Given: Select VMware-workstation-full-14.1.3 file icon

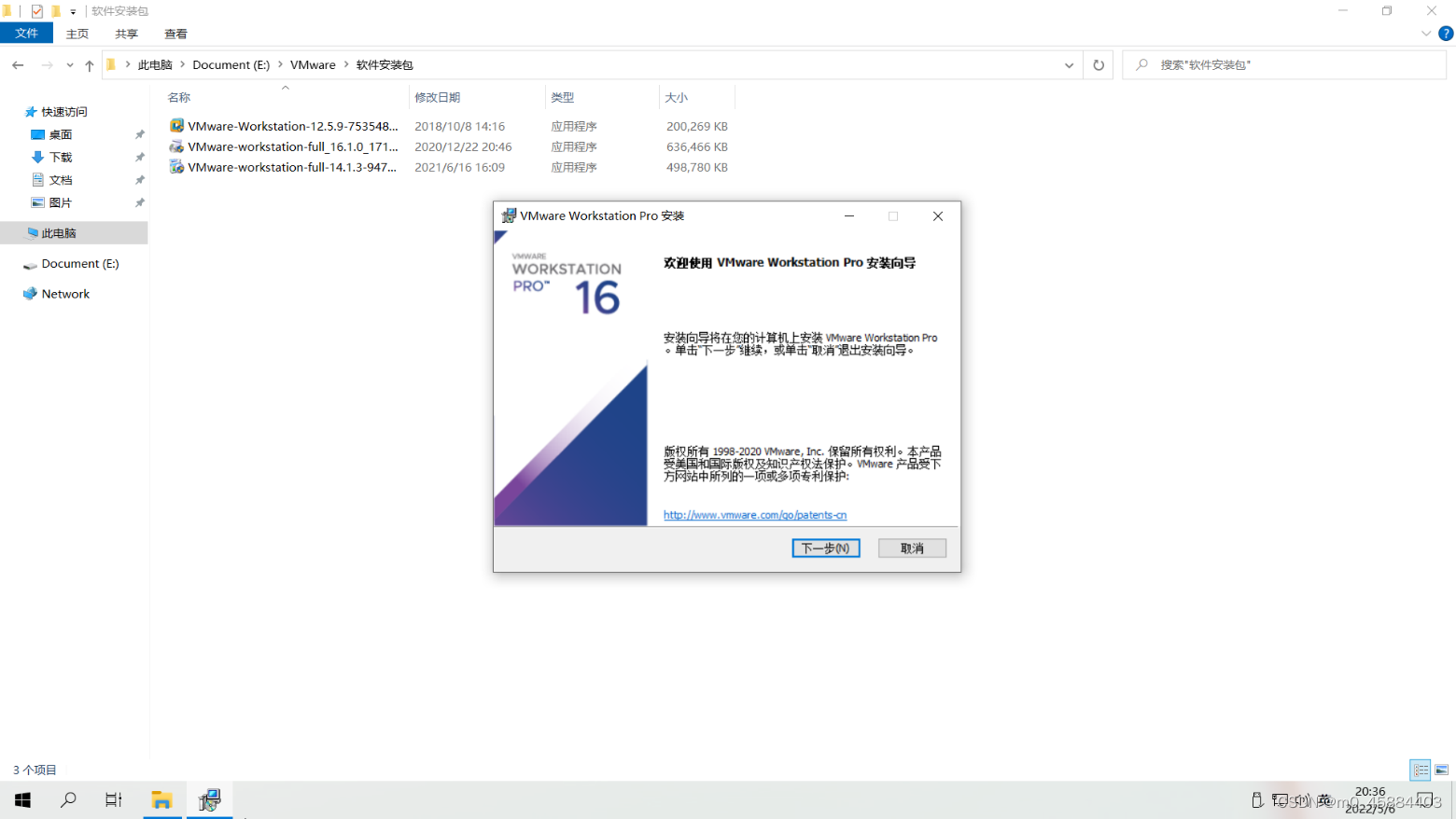Looking at the screenshot, I should coord(176,167).
